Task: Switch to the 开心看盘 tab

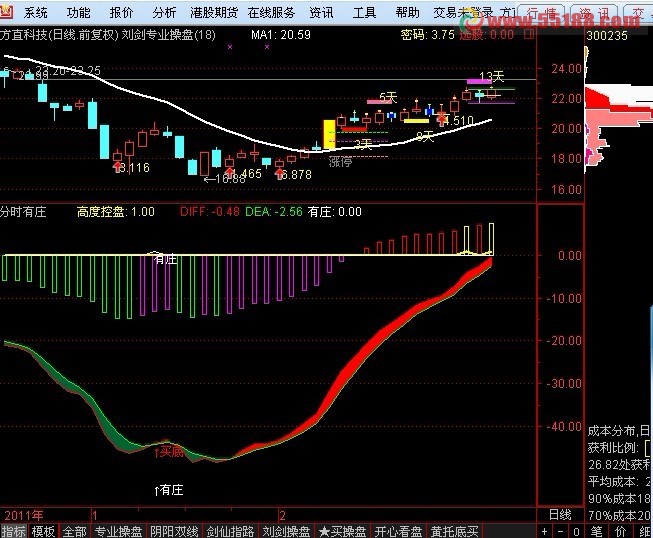Action: point(398,531)
